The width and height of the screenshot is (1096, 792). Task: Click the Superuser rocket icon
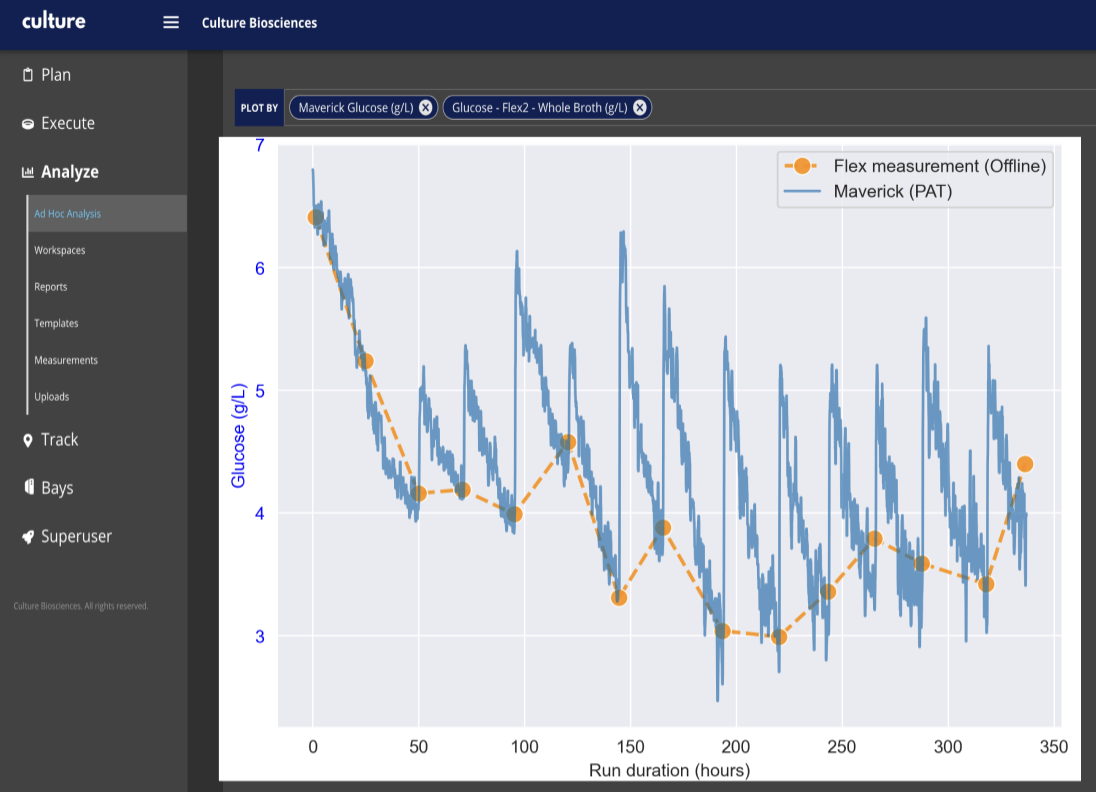pyautogui.click(x=28, y=537)
